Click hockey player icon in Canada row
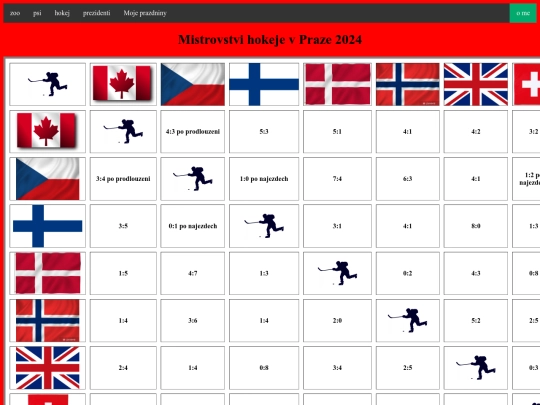 pyautogui.click(x=123, y=131)
